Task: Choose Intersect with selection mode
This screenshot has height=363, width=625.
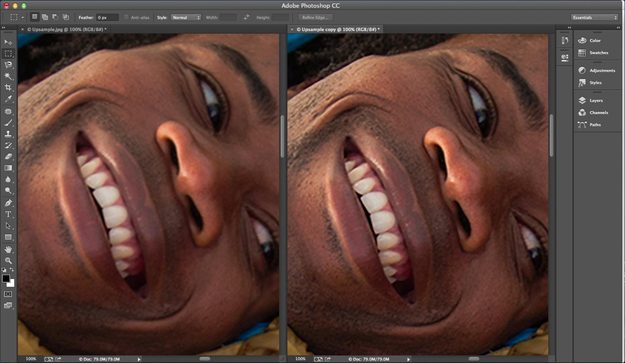Action: pos(65,17)
